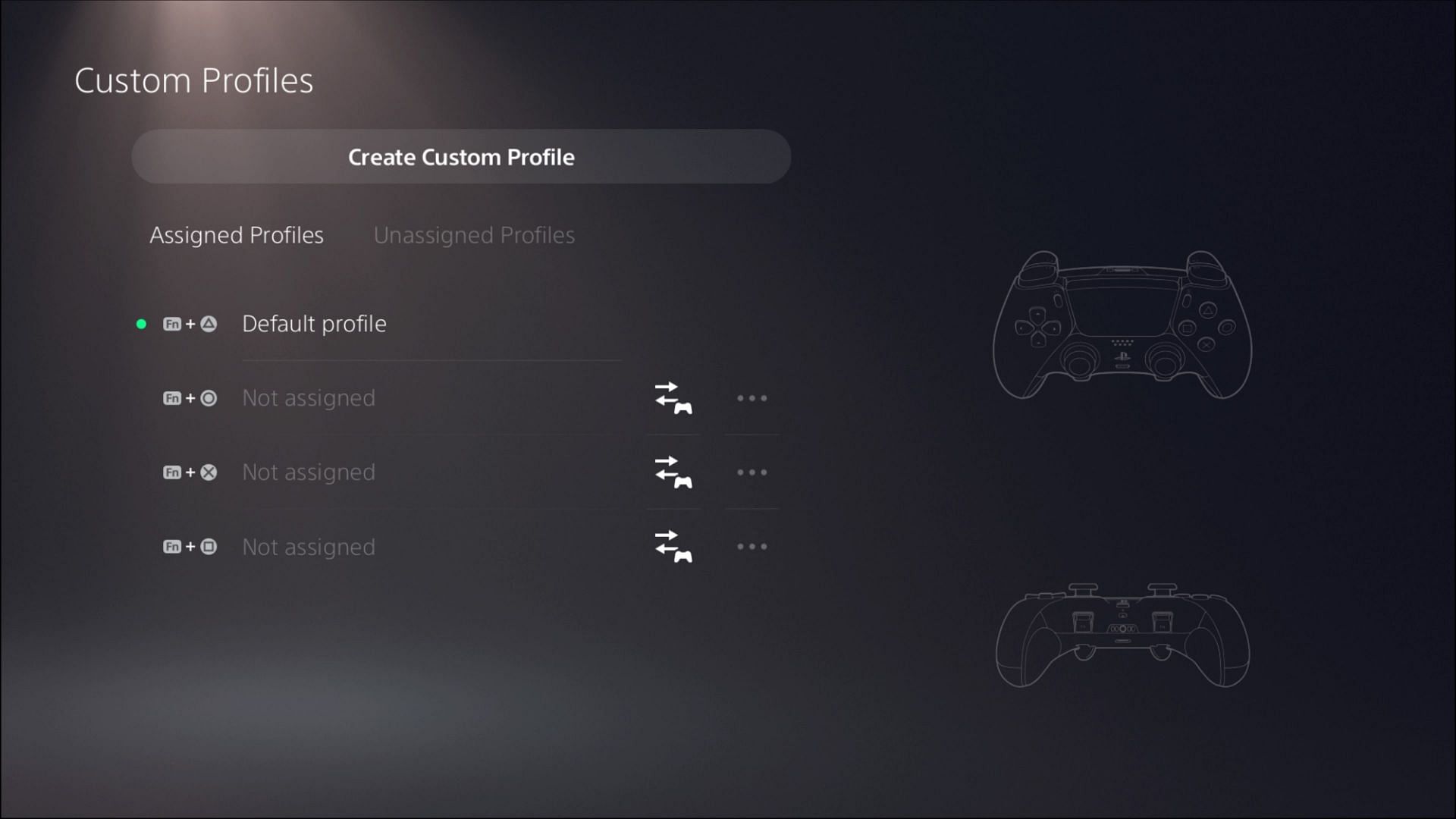Click the Fn+Triangle combo icon
This screenshot has width=1456, height=819.
(x=190, y=323)
